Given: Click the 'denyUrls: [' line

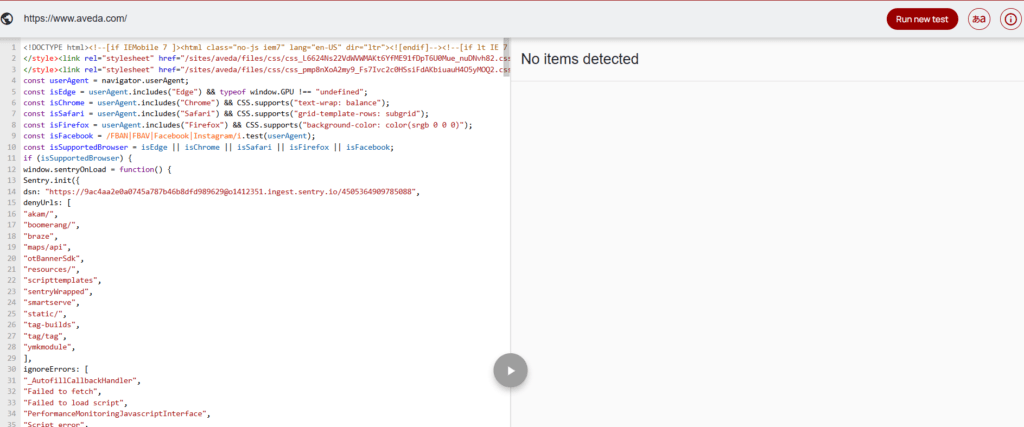Looking at the screenshot, I should (47, 202).
